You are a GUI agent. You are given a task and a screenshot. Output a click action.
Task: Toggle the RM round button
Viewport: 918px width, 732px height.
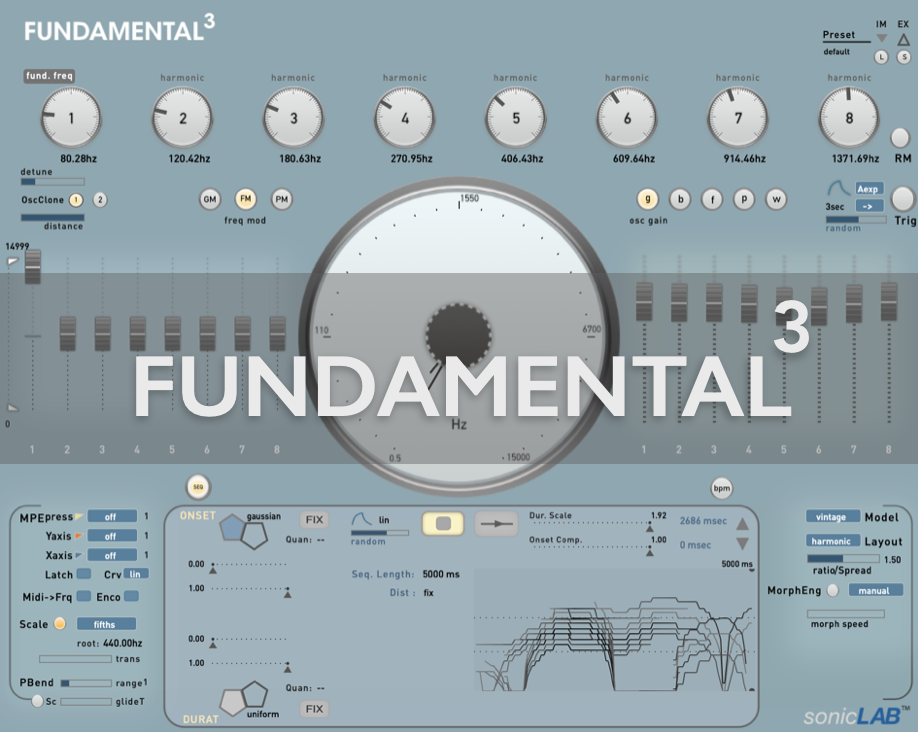click(x=900, y=138)
